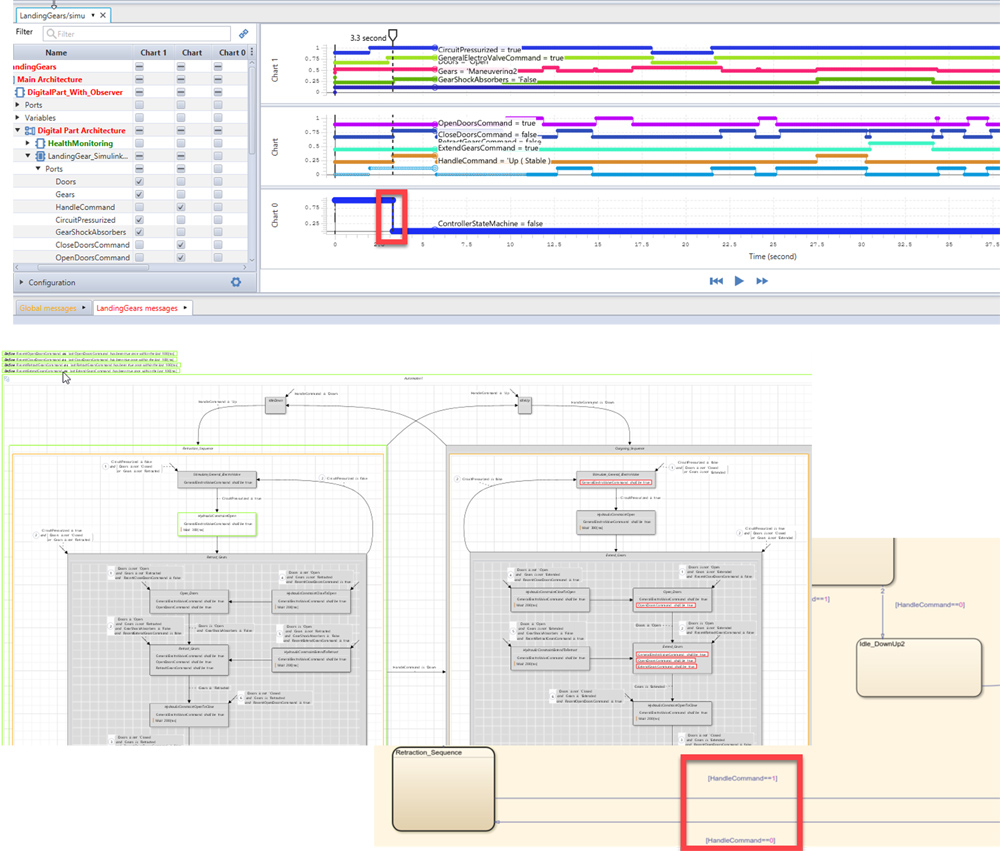Screen dimensions: 1000x851
Task: Click the middle Chart column header
Action: point(192,52)
